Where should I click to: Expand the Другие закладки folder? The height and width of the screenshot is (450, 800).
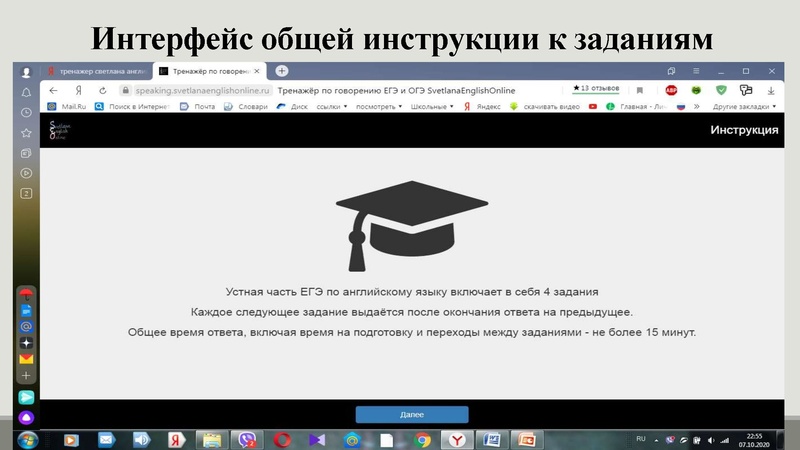tap(744, 107)
